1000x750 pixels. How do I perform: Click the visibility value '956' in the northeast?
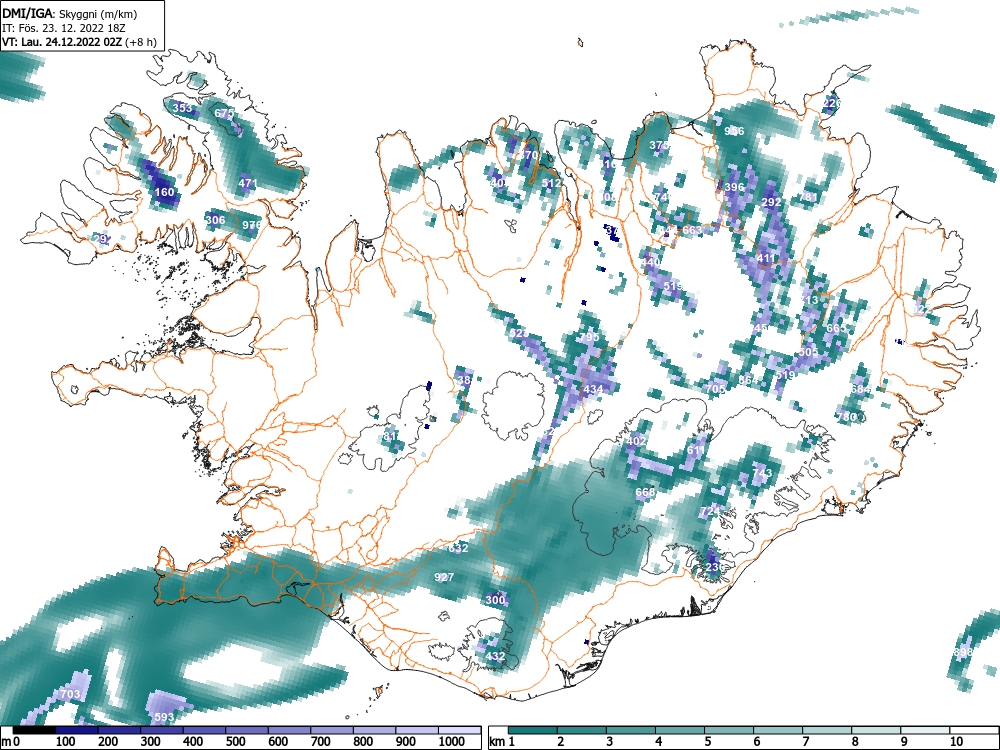point(734,131)
